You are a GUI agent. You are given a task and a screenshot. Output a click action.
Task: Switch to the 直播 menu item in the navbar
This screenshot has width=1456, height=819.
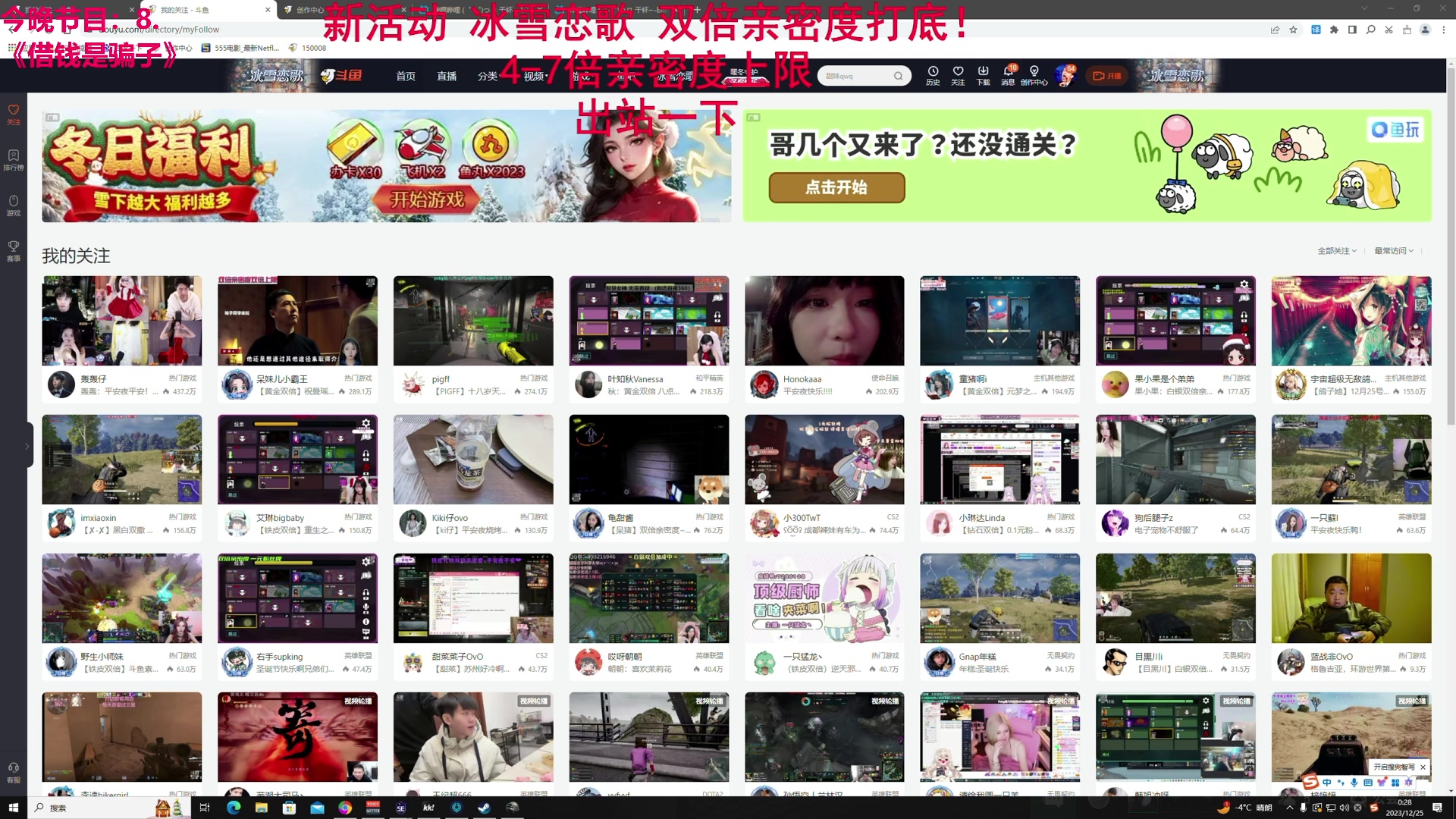tap(447, 76)
